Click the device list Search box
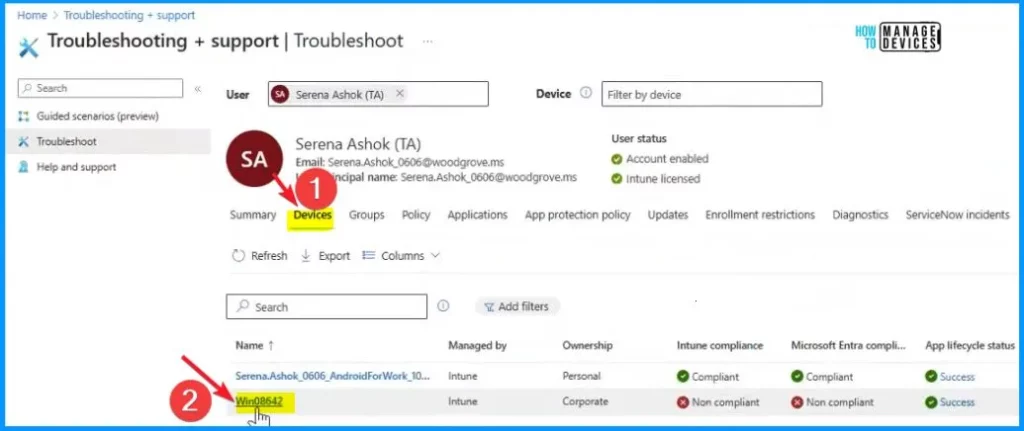The height and width of the screenshot is (431, 1024). pos(327,307)
